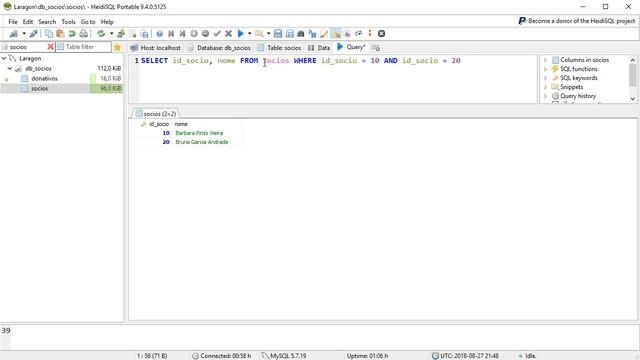Open the Tools menu
Image resolution: width=640 pixels, height=360 pixels.
pyautogui.click(x=68, y=22)
